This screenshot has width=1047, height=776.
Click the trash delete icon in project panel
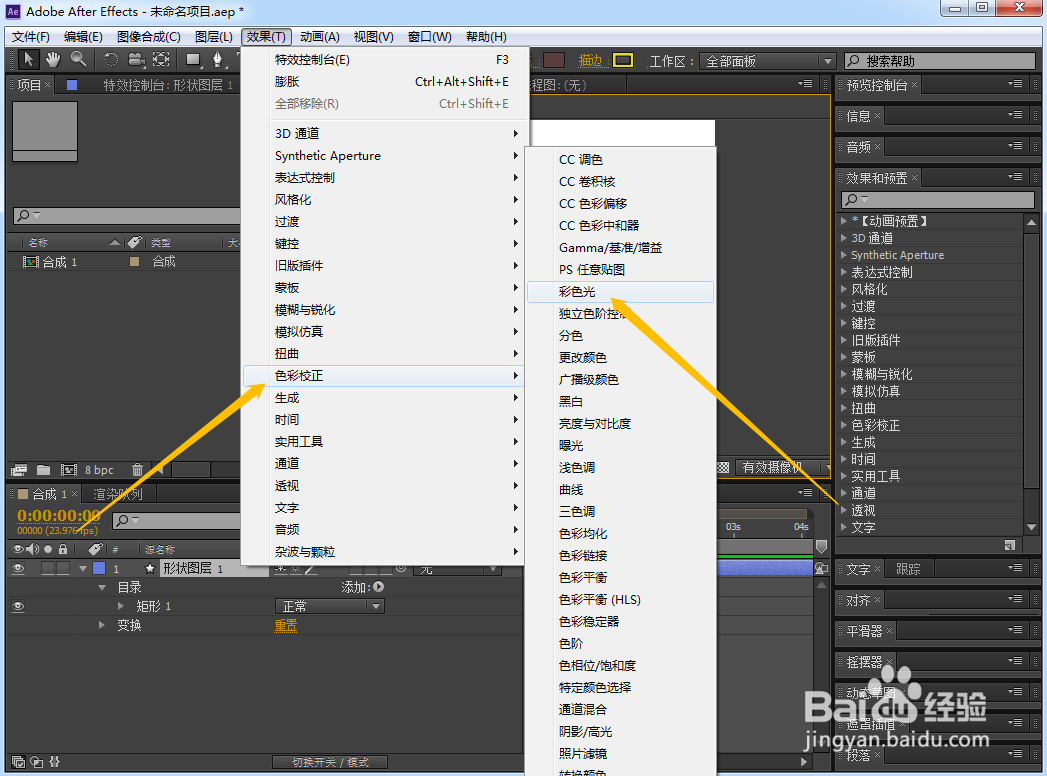(137, 470)
